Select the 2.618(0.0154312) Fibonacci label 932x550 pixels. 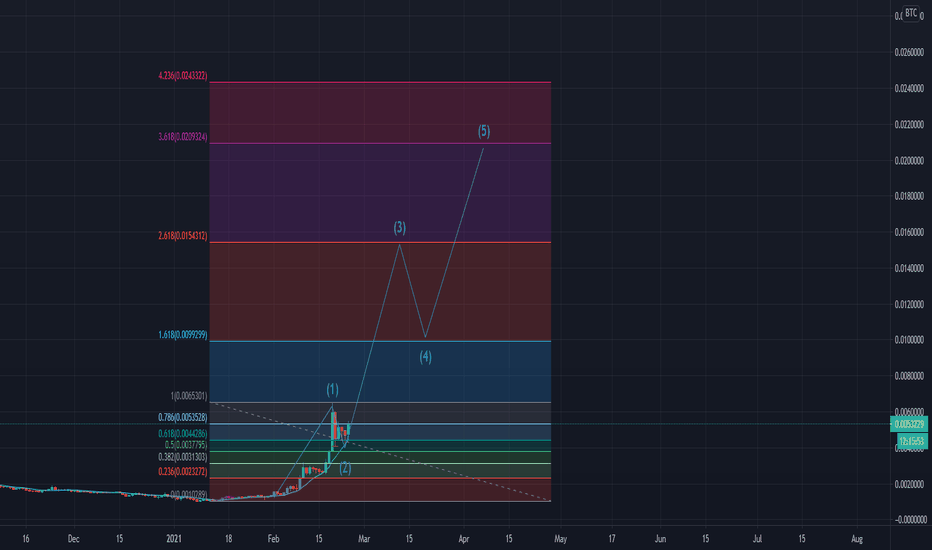tap(183, 236)
